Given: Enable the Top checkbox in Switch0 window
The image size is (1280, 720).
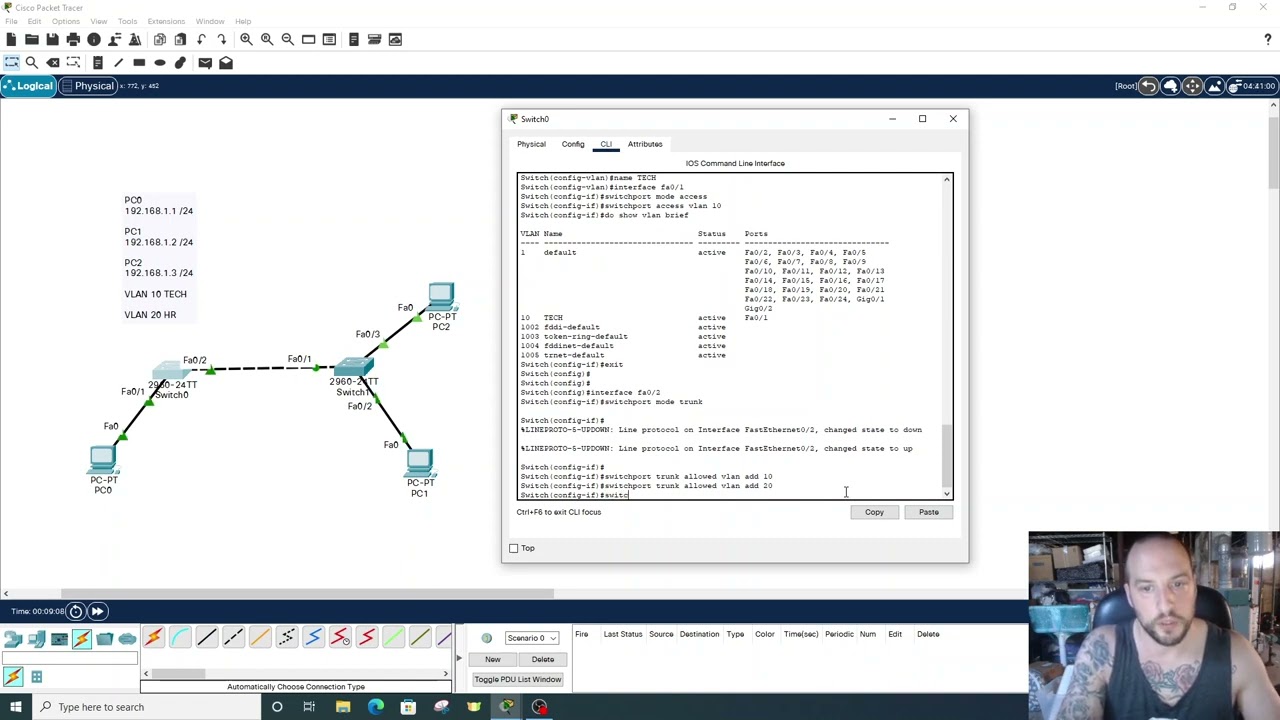Looking at the screenshot, I should pyautogui.click(x=514, y=548).
